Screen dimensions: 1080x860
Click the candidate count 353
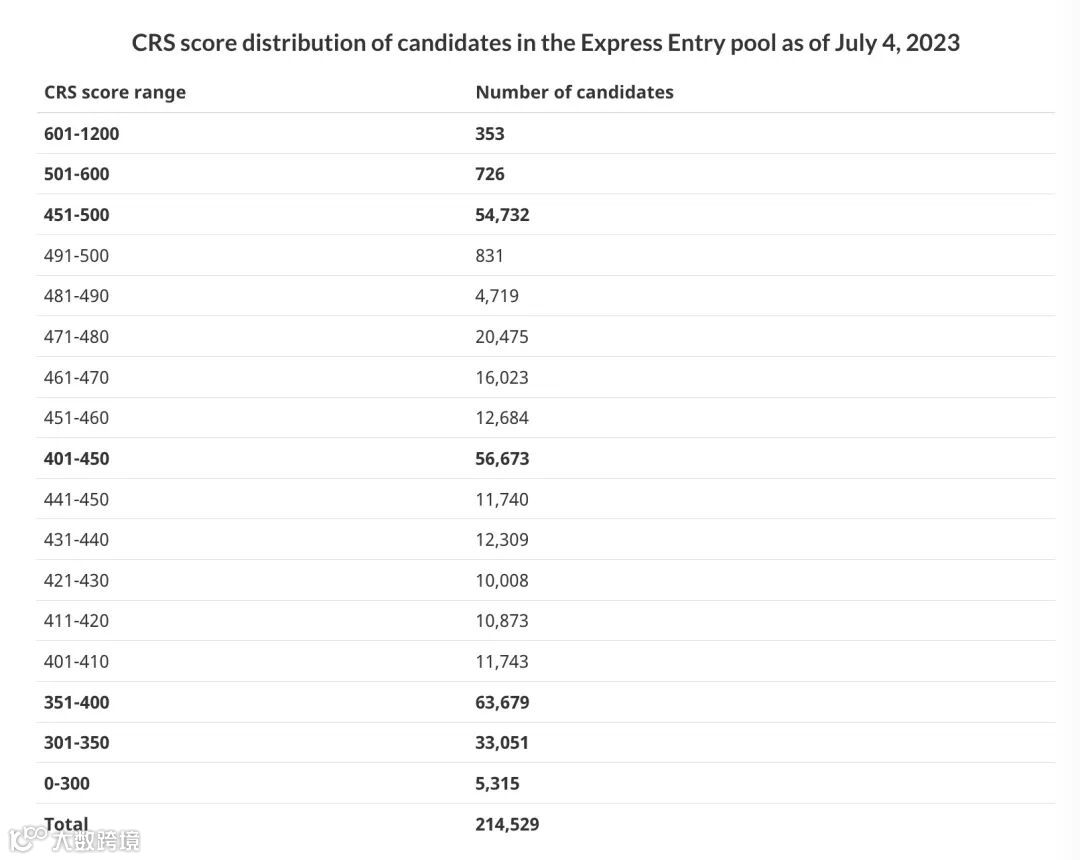[490, 133]
